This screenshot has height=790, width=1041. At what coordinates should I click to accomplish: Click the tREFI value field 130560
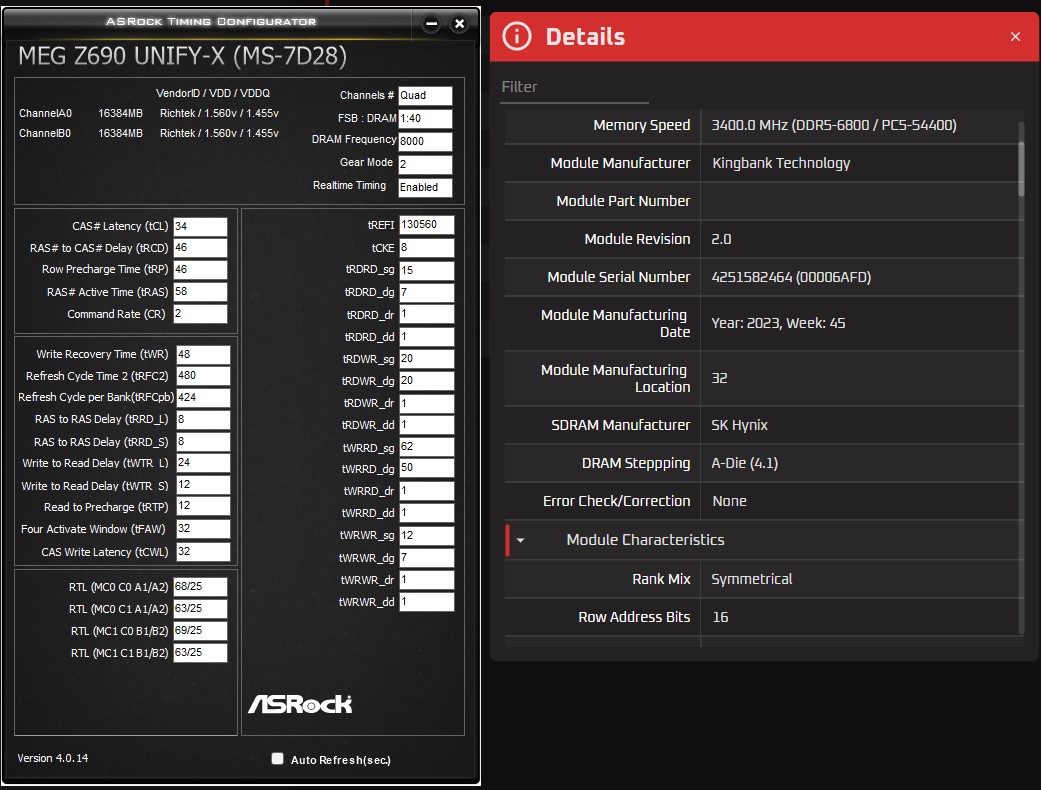(427, 224)
